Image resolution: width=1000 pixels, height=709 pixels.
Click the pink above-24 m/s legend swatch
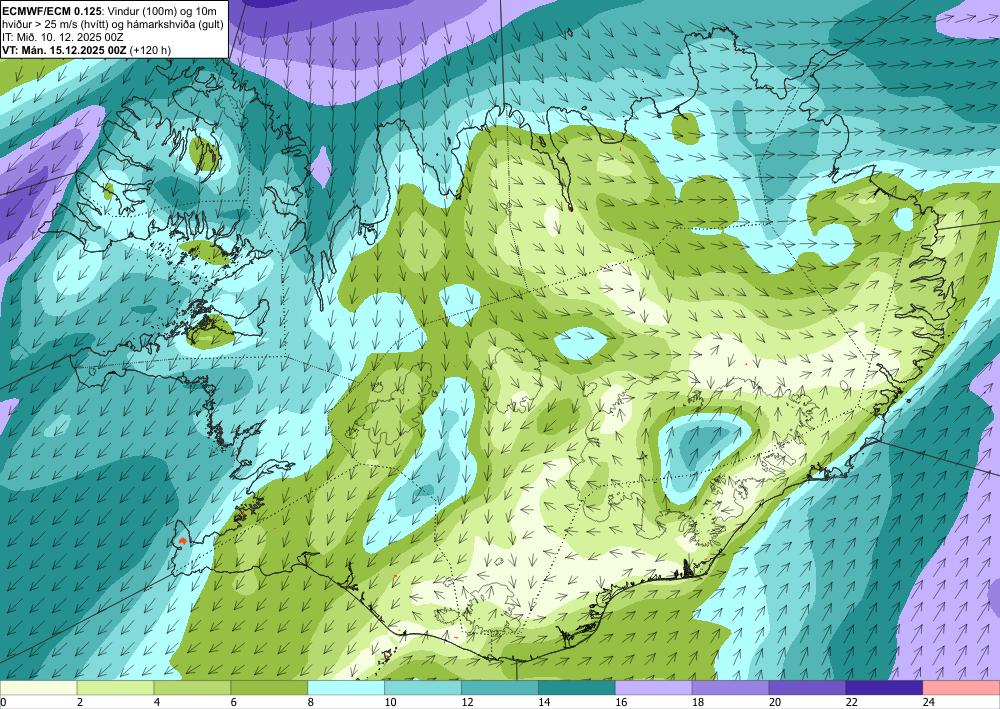(x=962, y=688)
